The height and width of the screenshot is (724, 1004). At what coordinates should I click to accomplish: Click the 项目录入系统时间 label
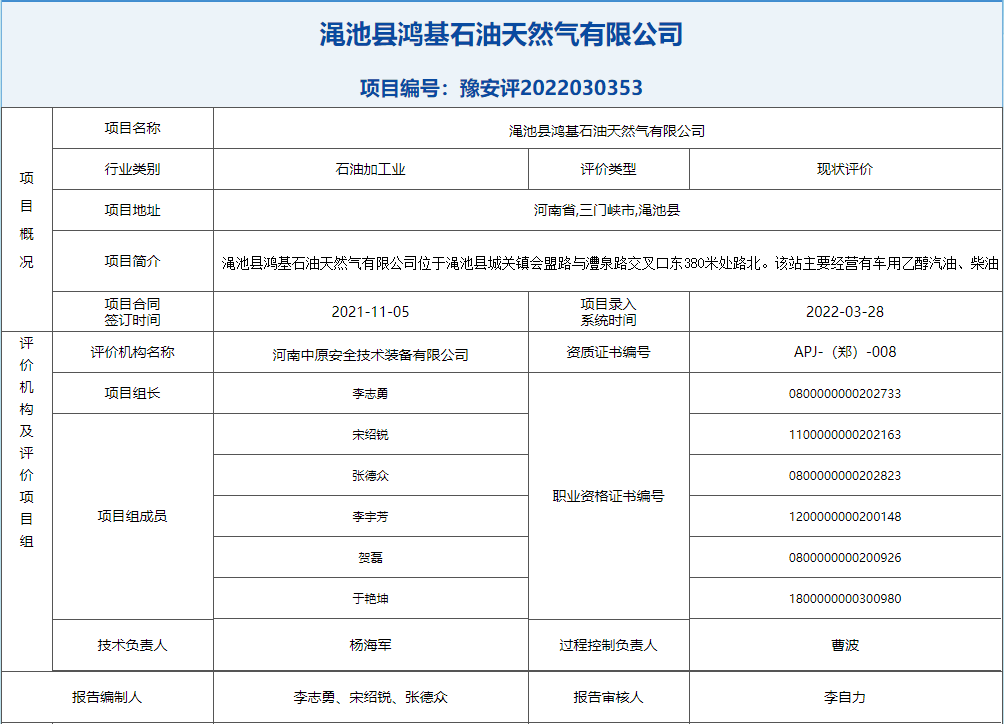click(x=608, y=312)
